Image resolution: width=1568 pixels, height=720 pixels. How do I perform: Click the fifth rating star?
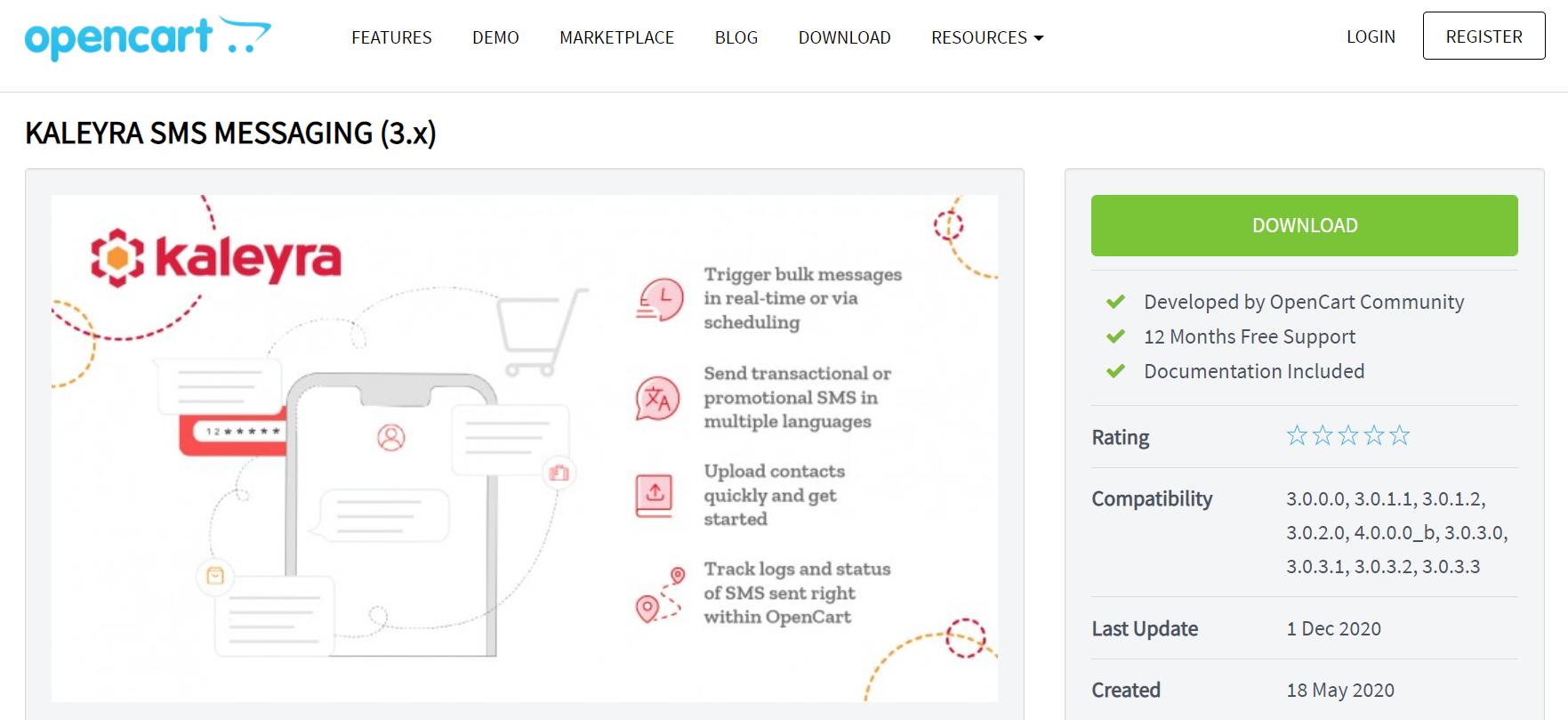click(1400, 435)
